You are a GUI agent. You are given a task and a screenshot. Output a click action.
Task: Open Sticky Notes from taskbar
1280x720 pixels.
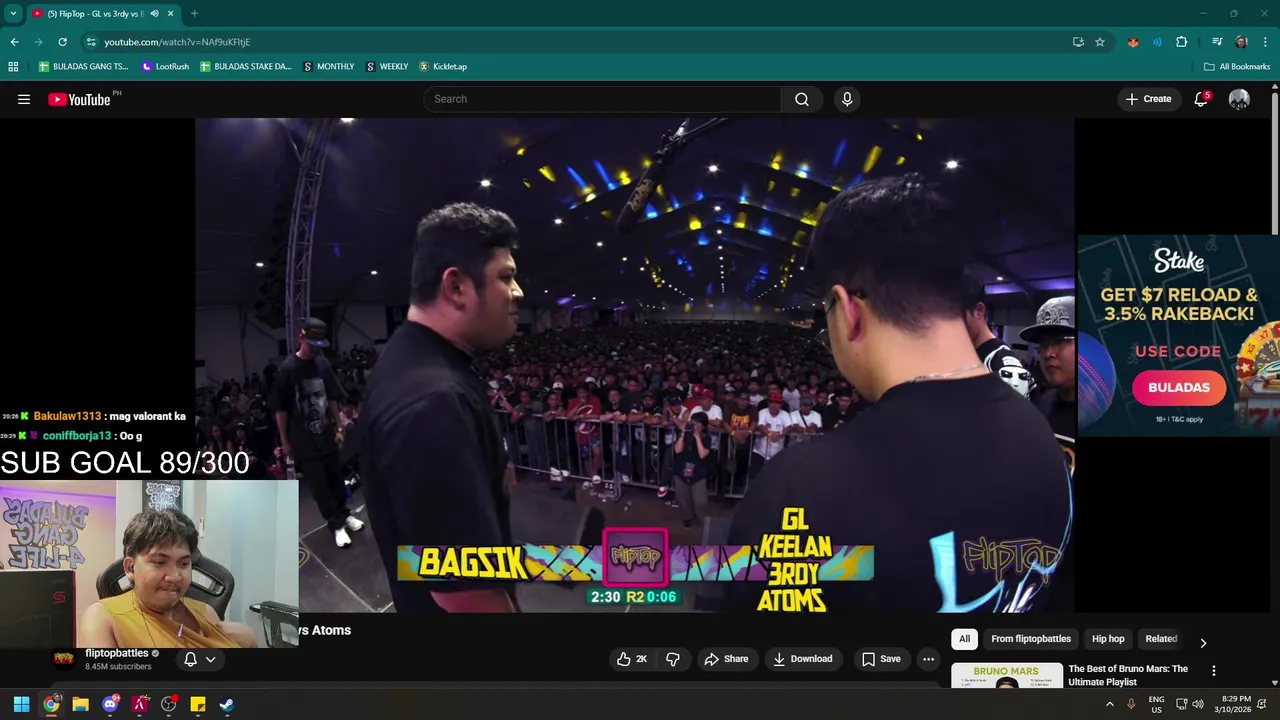pos(198,704)
